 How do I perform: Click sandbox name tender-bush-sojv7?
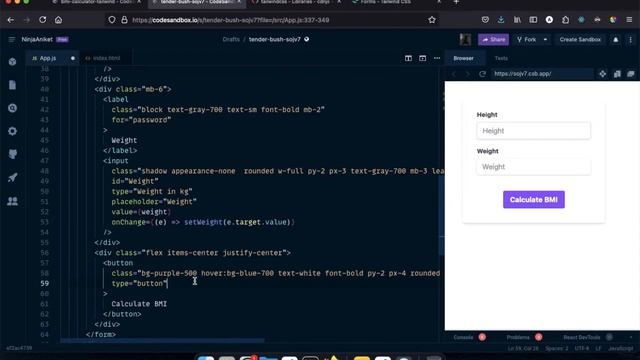(x=275, y=40)
